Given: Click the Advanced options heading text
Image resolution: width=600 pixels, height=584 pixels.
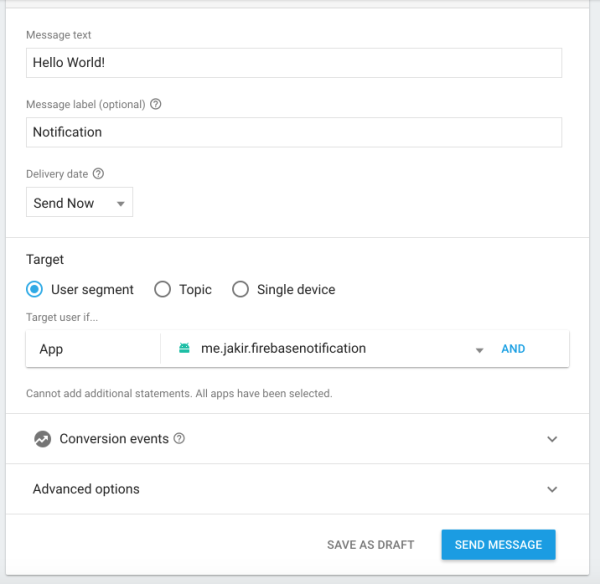Looking at the screenshot, I should 86,489.
